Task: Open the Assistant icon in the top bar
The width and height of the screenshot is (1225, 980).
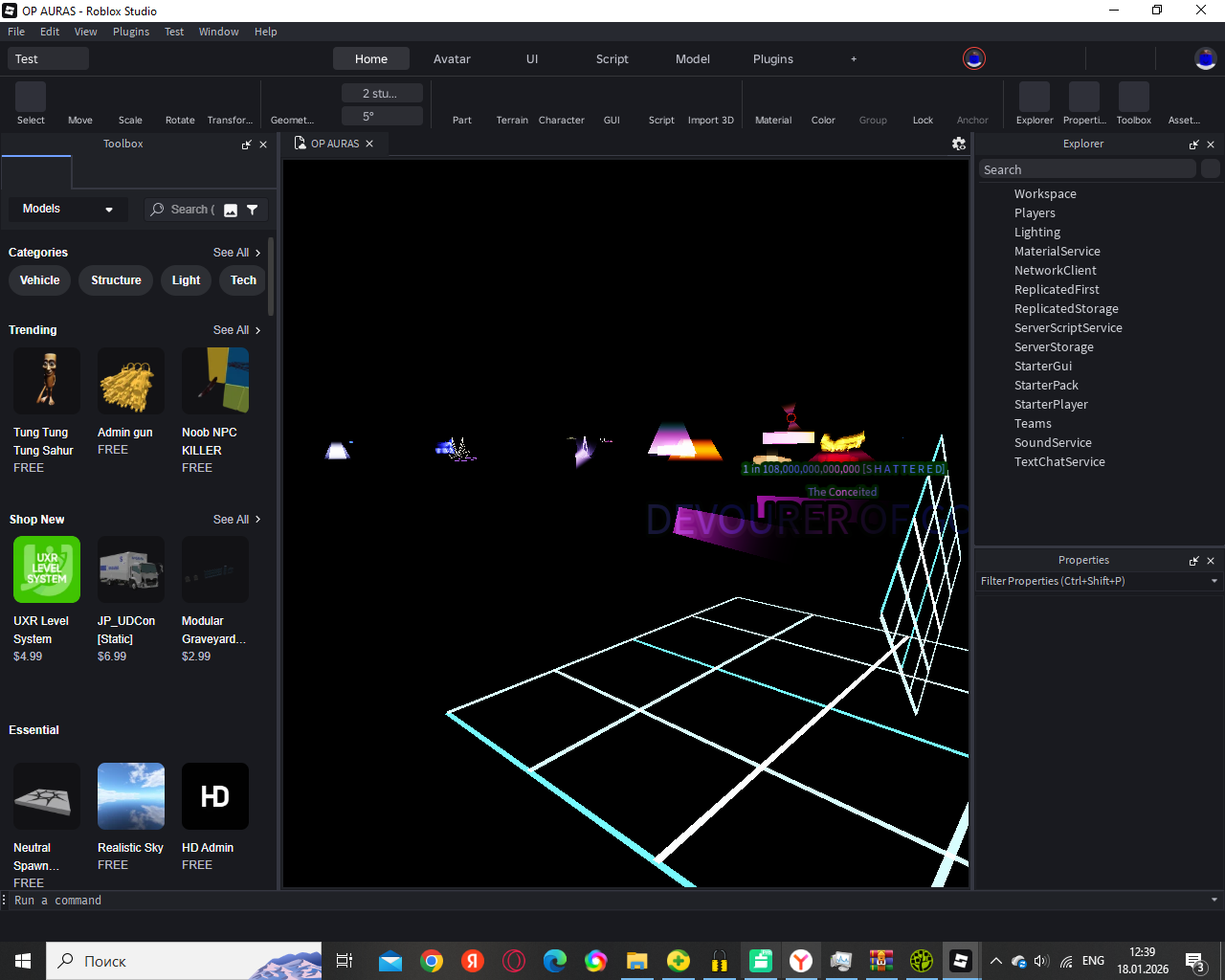Action: pos(974,58)
